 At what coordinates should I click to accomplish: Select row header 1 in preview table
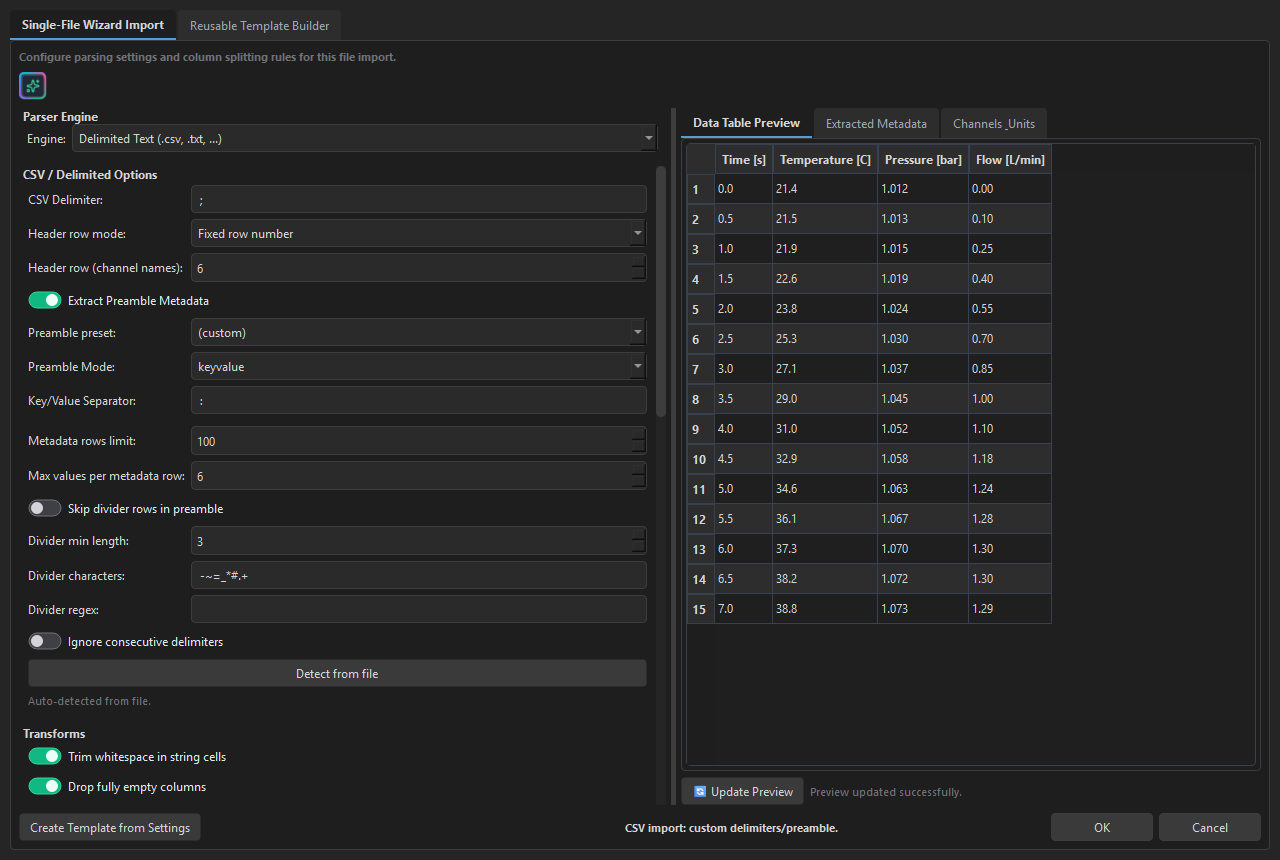coord(701,189)
